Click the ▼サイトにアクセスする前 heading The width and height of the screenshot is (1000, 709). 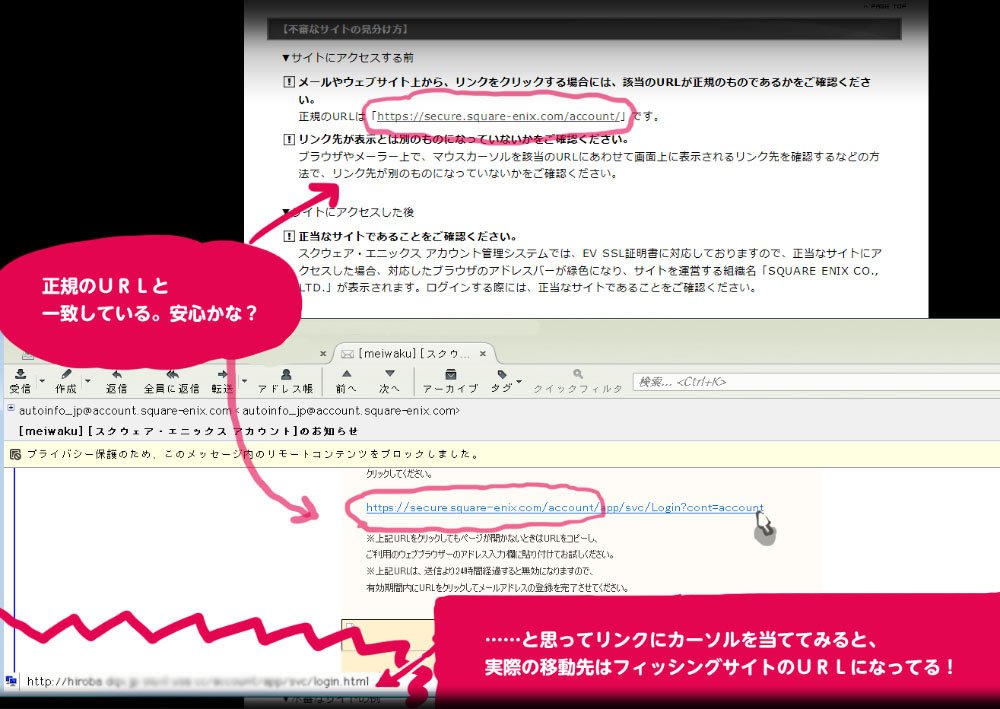point(348,57)
